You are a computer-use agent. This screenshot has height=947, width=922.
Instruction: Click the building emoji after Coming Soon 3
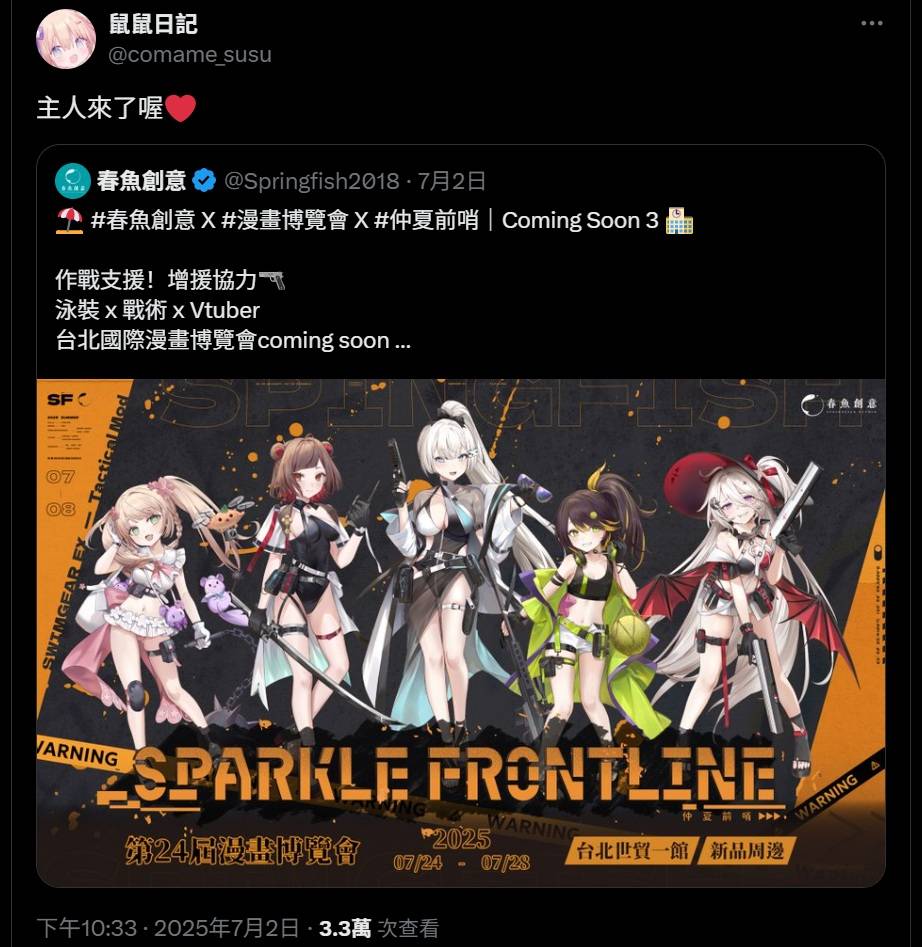click(x=679, y=220)
